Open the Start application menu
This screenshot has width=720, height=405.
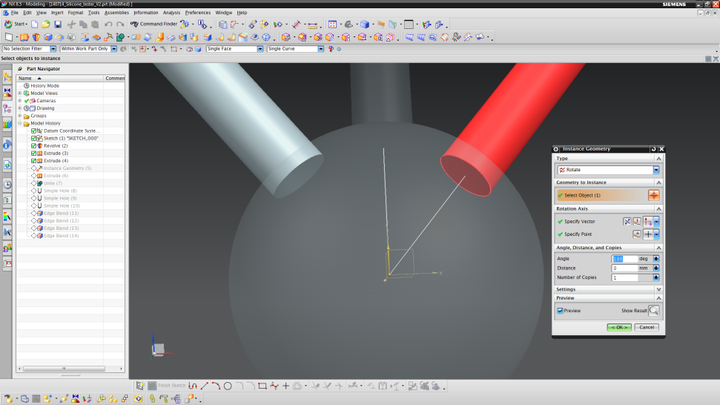click(16, 24)
